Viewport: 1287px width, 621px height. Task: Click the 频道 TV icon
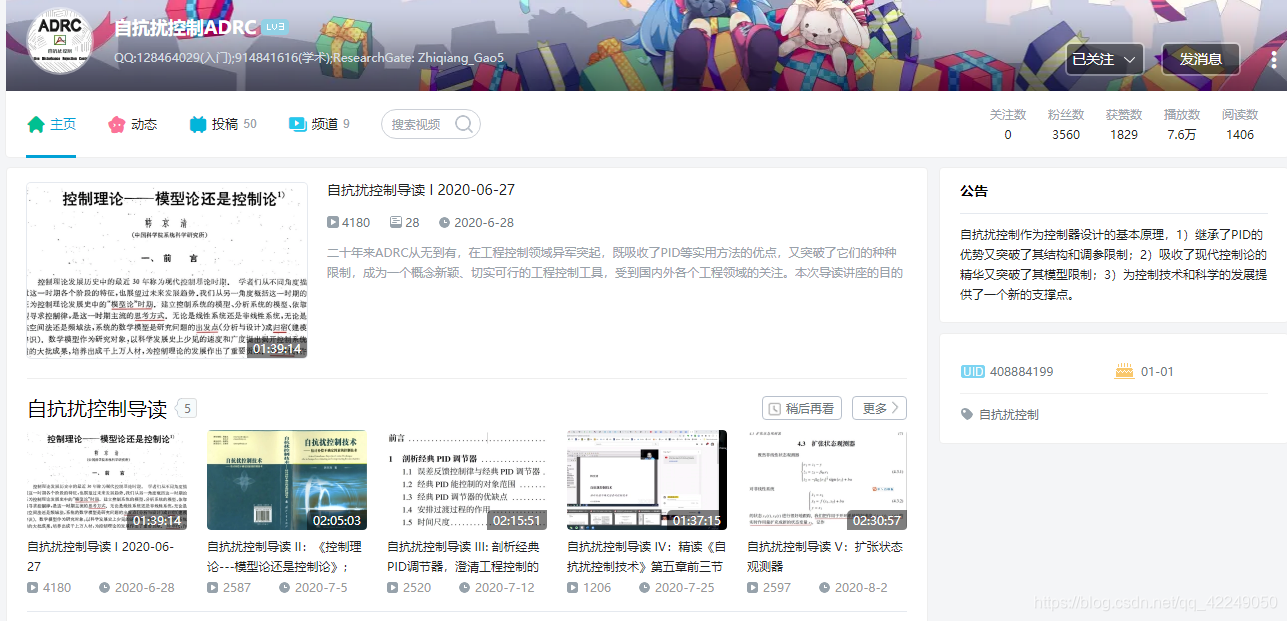click(297, 125)
